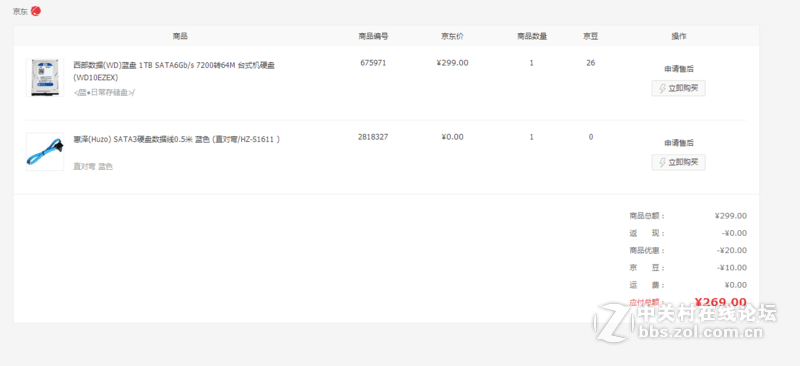Screen dimensions: 800x366
Task: Click the 直对弯 蓝色 variant text
Action: (93, 166)
